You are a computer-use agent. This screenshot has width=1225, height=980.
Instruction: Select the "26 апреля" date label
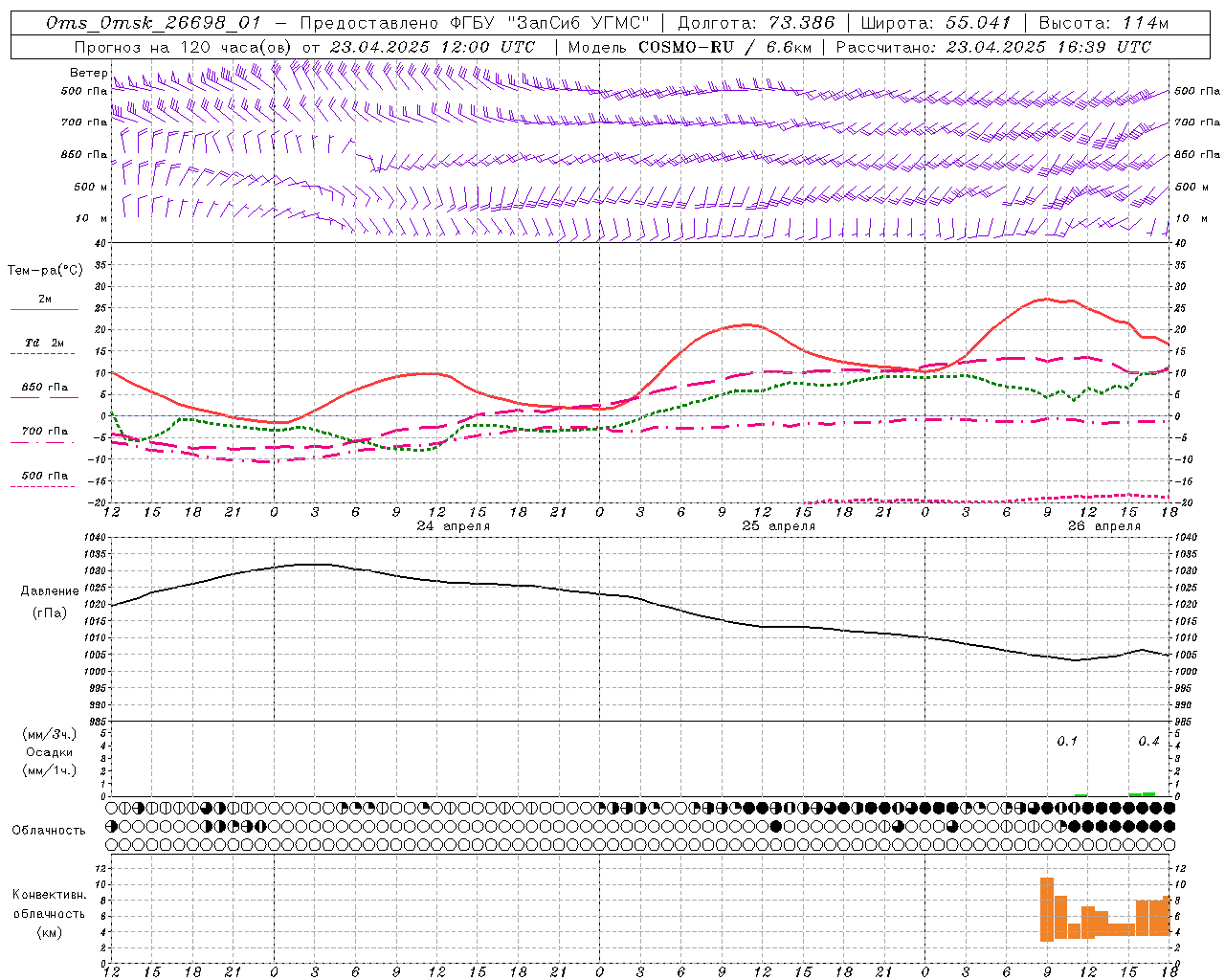[x=1104, y=525]
